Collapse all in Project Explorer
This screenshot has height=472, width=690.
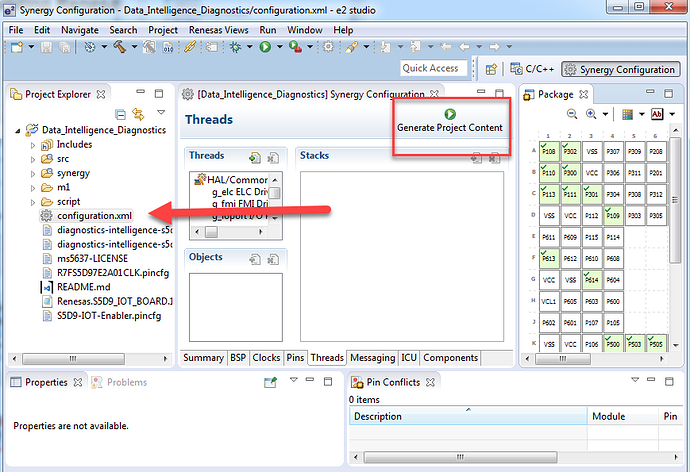click(x=120, y=115)
